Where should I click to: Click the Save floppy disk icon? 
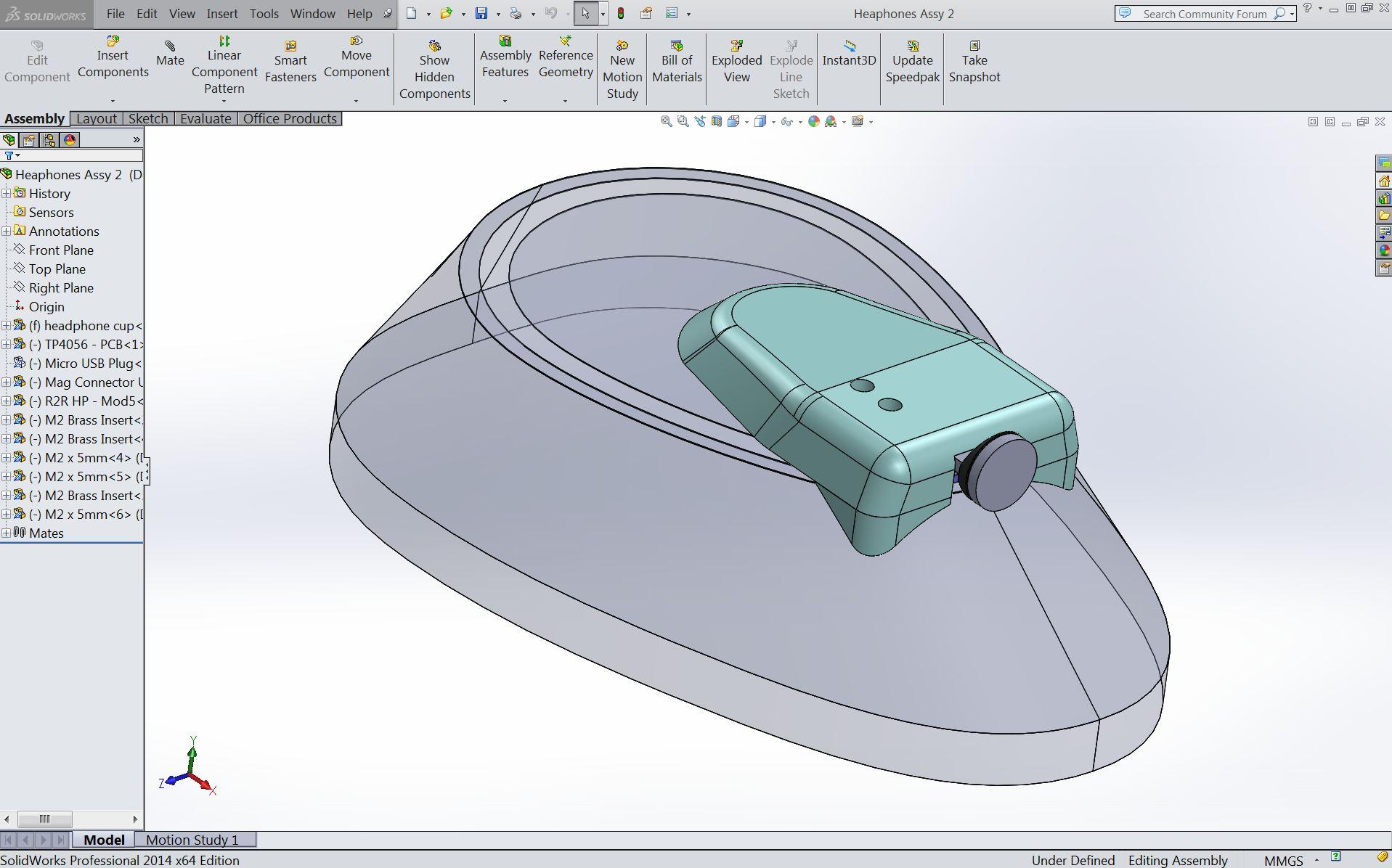tap(481, 13)
